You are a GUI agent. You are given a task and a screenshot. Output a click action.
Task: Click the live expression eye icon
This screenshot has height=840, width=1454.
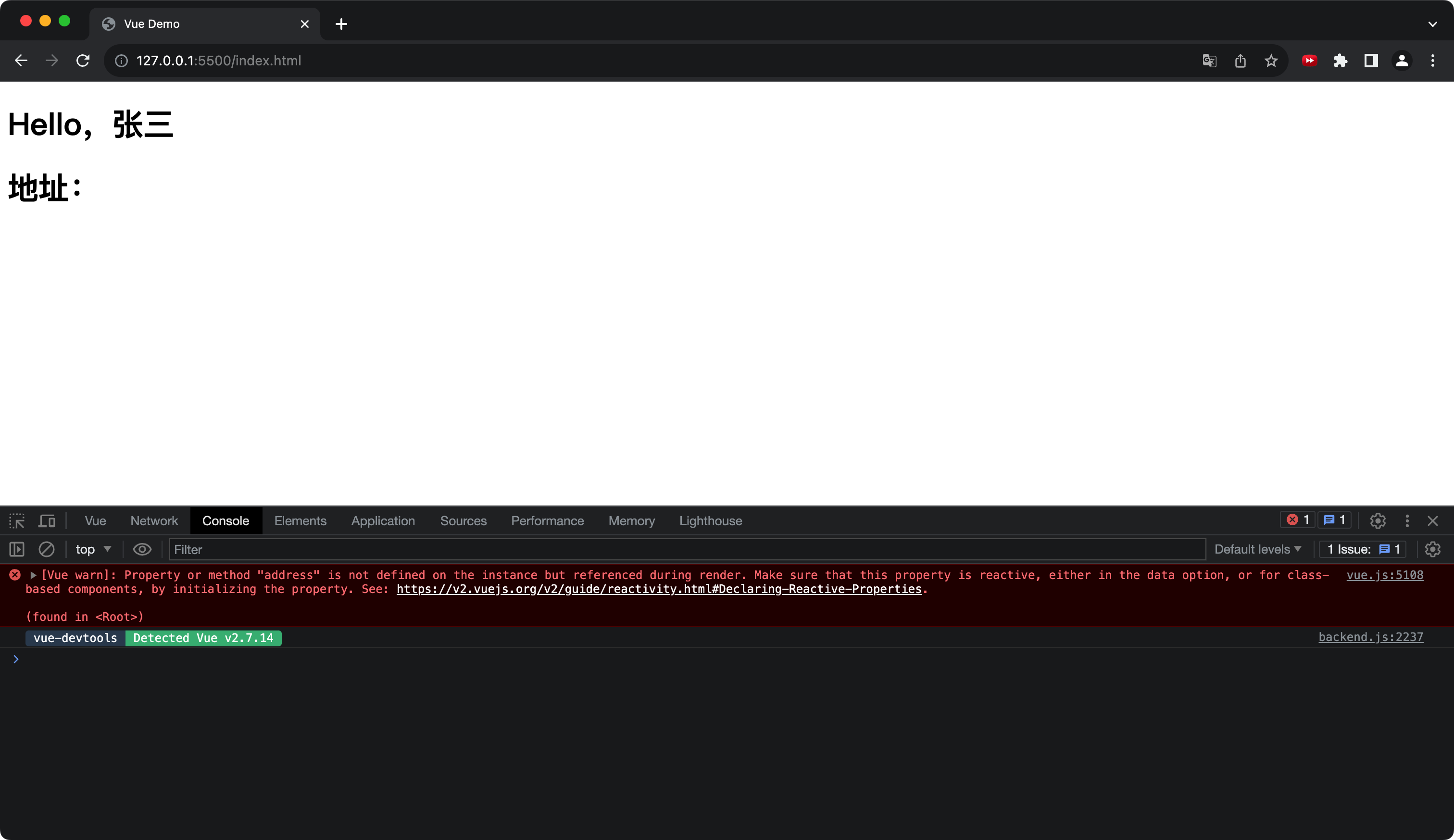[x=142, y=549]
